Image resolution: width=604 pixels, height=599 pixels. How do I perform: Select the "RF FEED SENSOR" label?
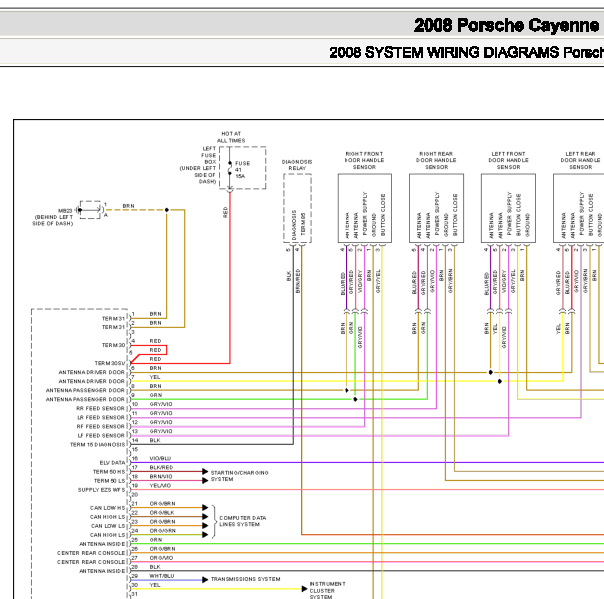100,426
